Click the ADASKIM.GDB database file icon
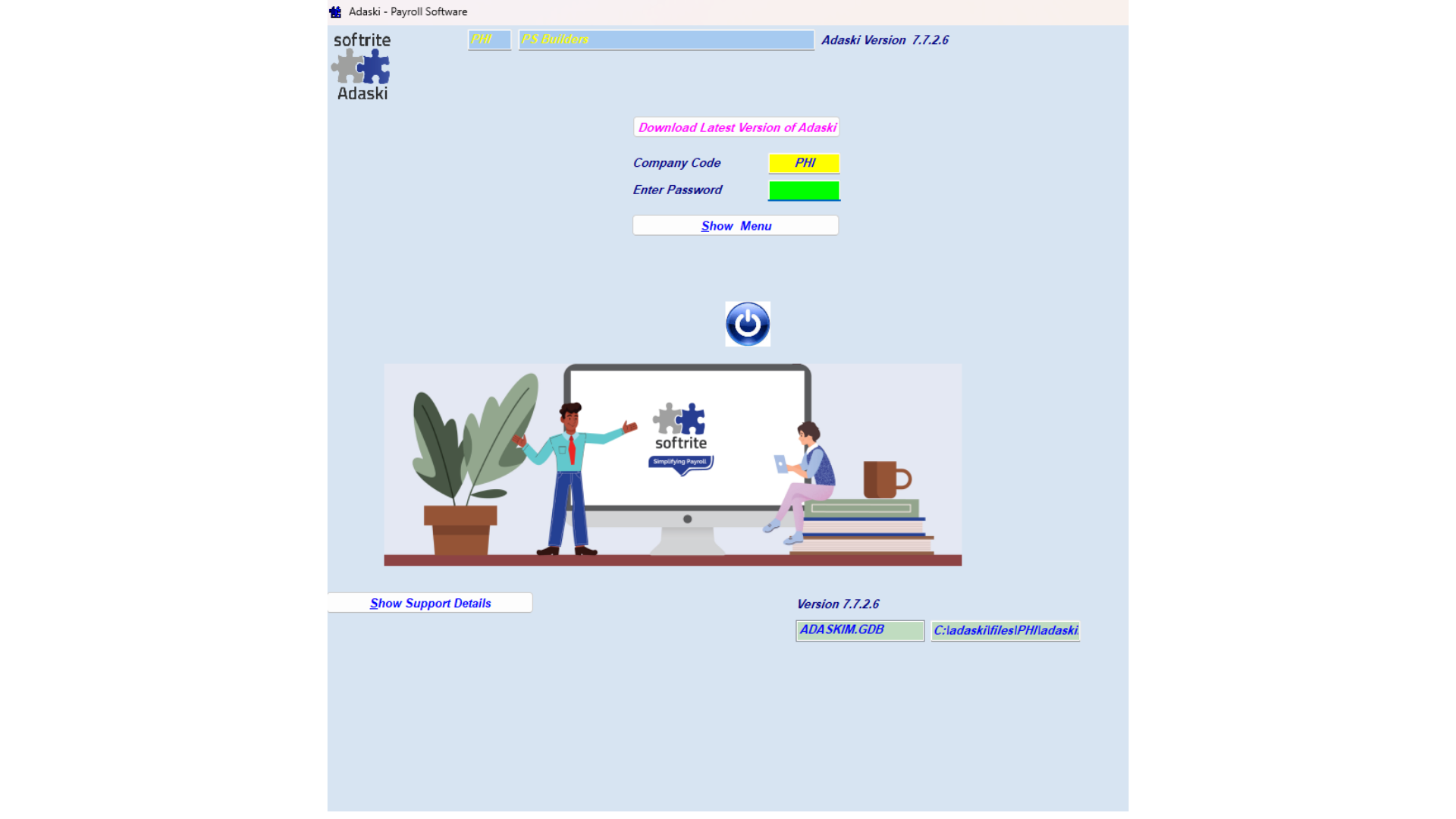Viewport: 1456px width, 819px height. coord(859,630)
